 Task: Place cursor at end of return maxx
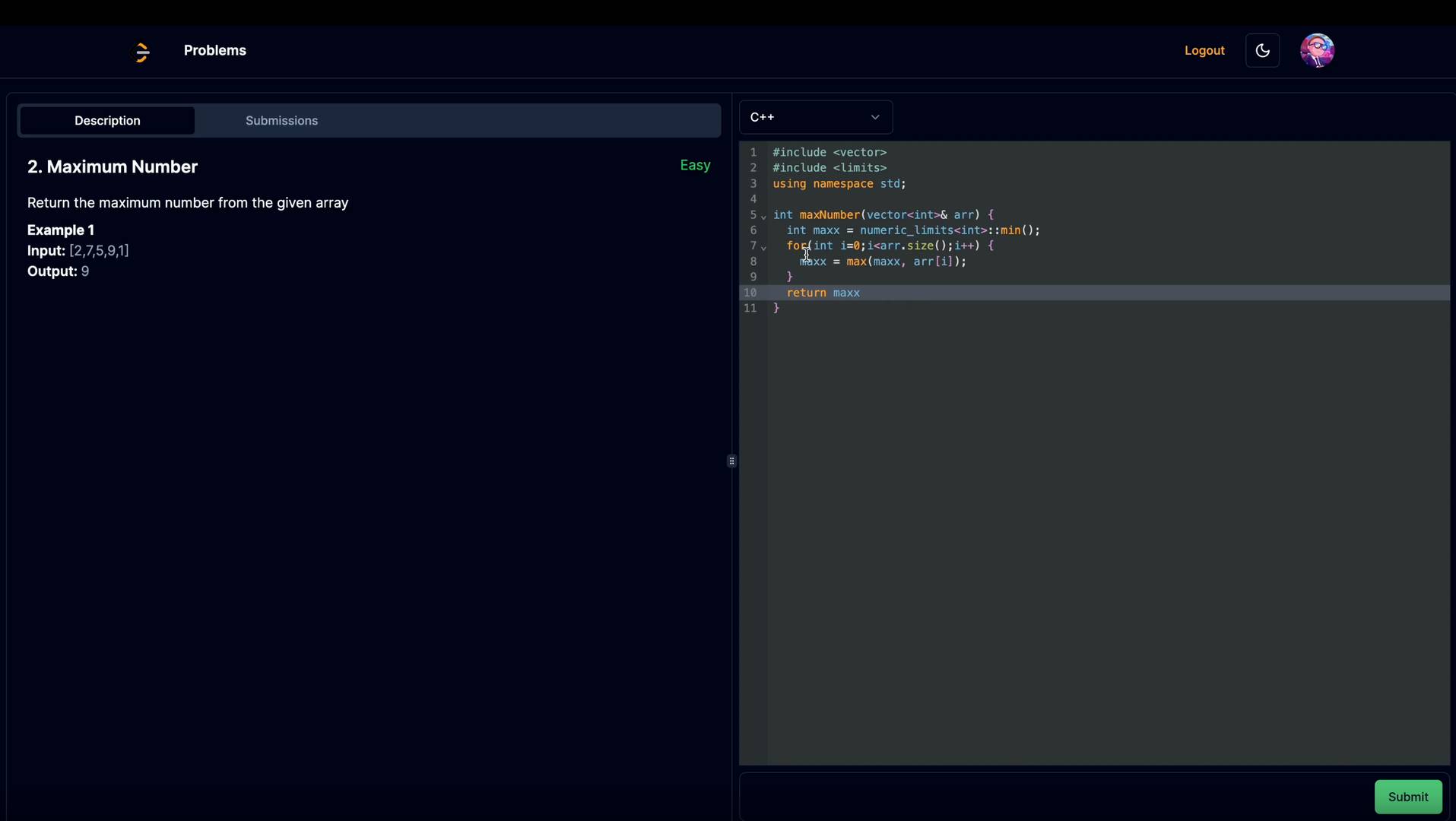pyautogui.click(x=861, y=293)
